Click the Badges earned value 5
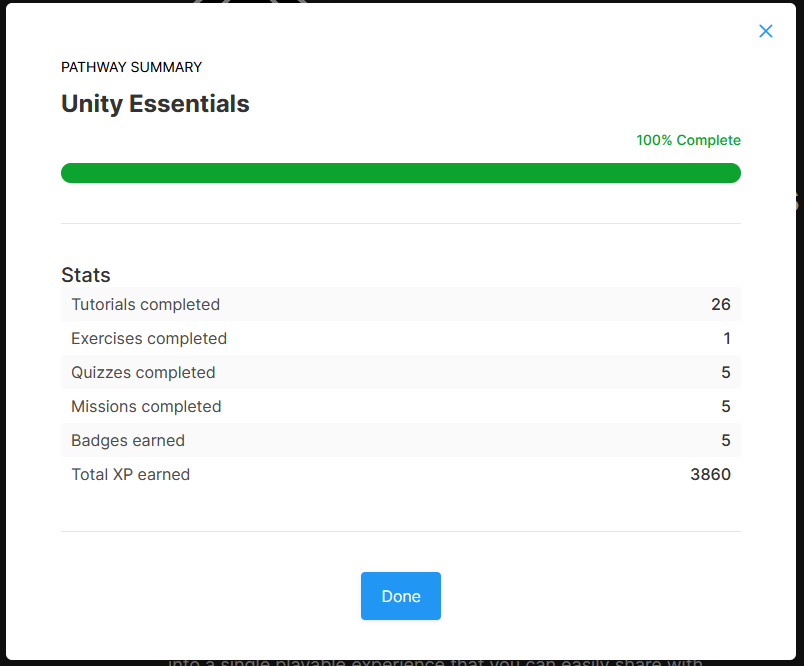804x666 pixels. coord(727,440)
